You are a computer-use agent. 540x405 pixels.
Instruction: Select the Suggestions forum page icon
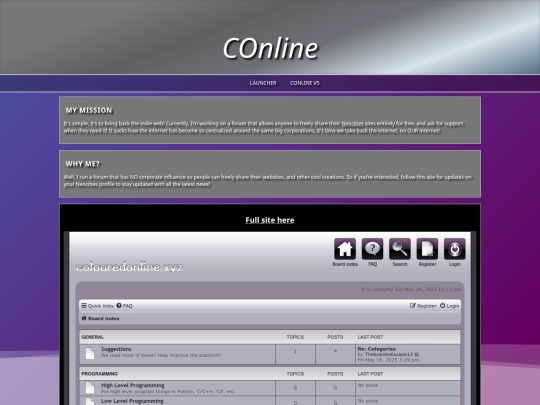pyautogui.click(x=90, y=354)
